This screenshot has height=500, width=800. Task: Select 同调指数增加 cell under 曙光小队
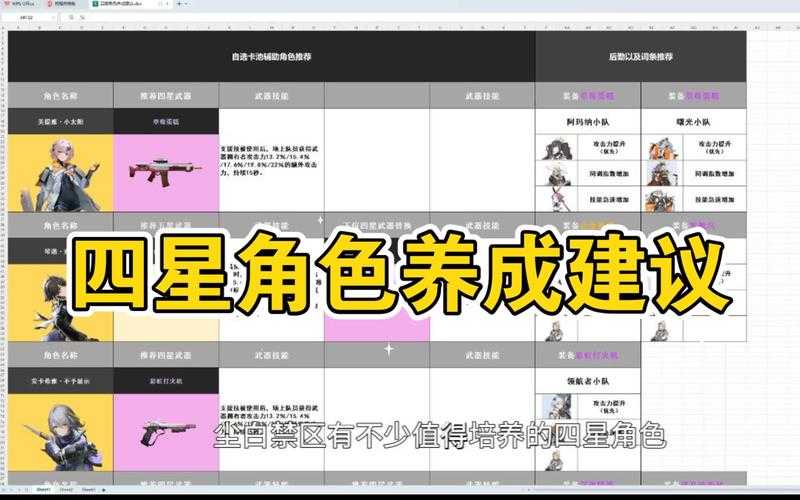pyautogui.click(x=714, y=173)
